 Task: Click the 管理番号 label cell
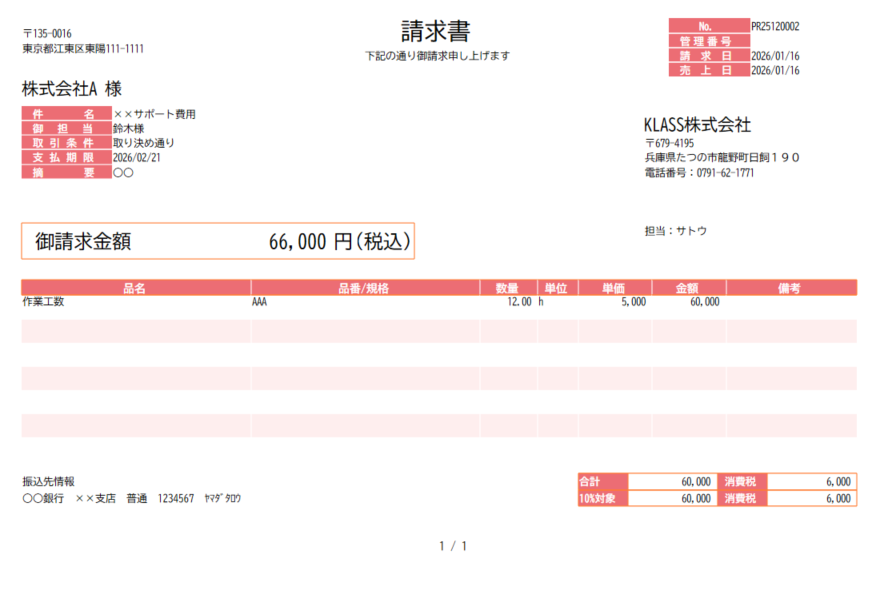[x=708, y=41]
